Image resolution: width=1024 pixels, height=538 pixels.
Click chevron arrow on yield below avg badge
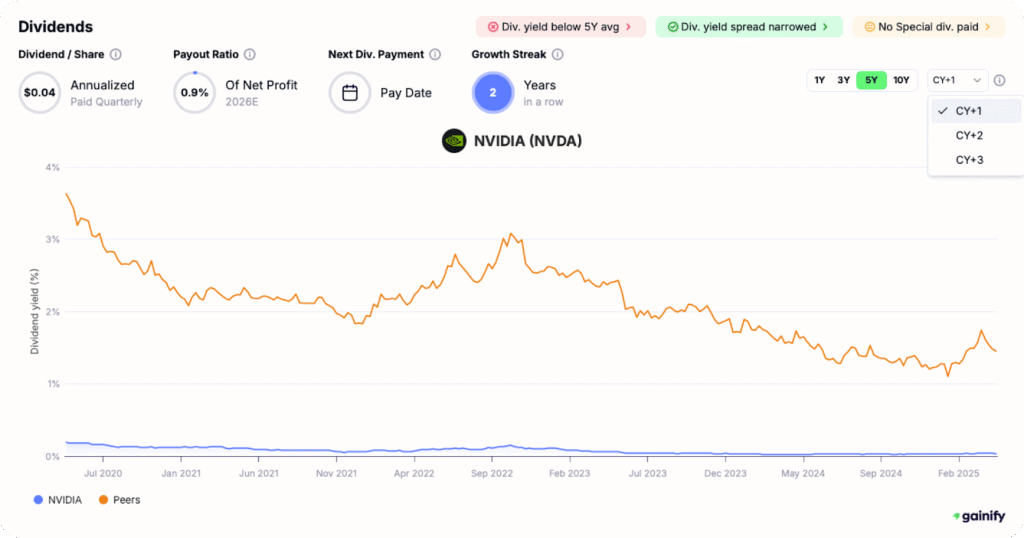coord(629,27)
